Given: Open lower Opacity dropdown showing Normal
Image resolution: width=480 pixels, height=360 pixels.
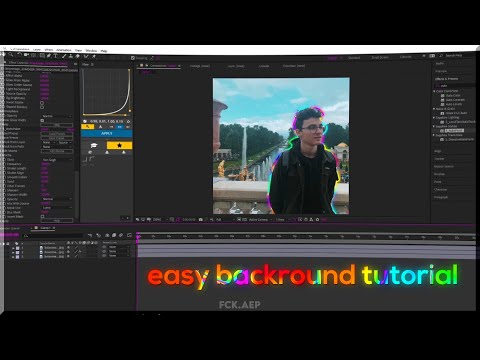Looking at the screenshot, I should coord(57,199).
